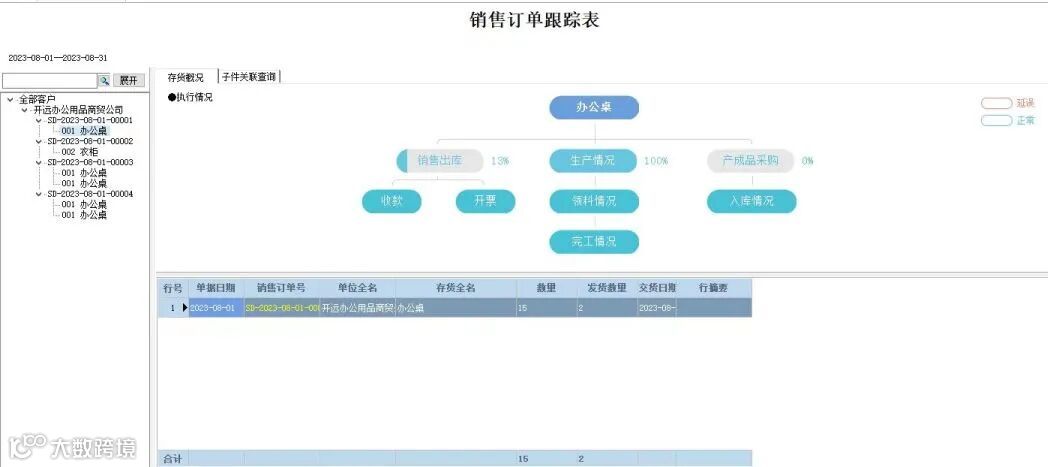This screenshot has height=467, width=1048.
Task: Click the 办公桌 cell in the table row
Action: click(456, 308)
